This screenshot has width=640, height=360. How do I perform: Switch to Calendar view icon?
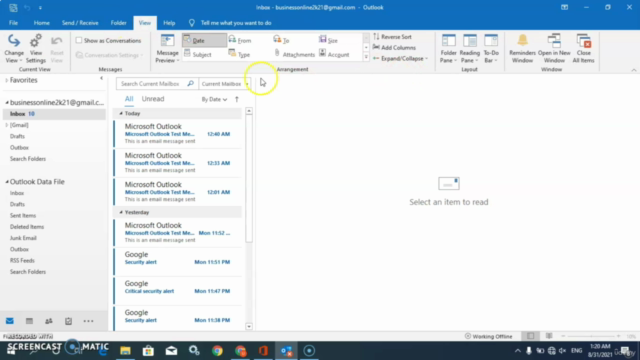click(29, 321)
